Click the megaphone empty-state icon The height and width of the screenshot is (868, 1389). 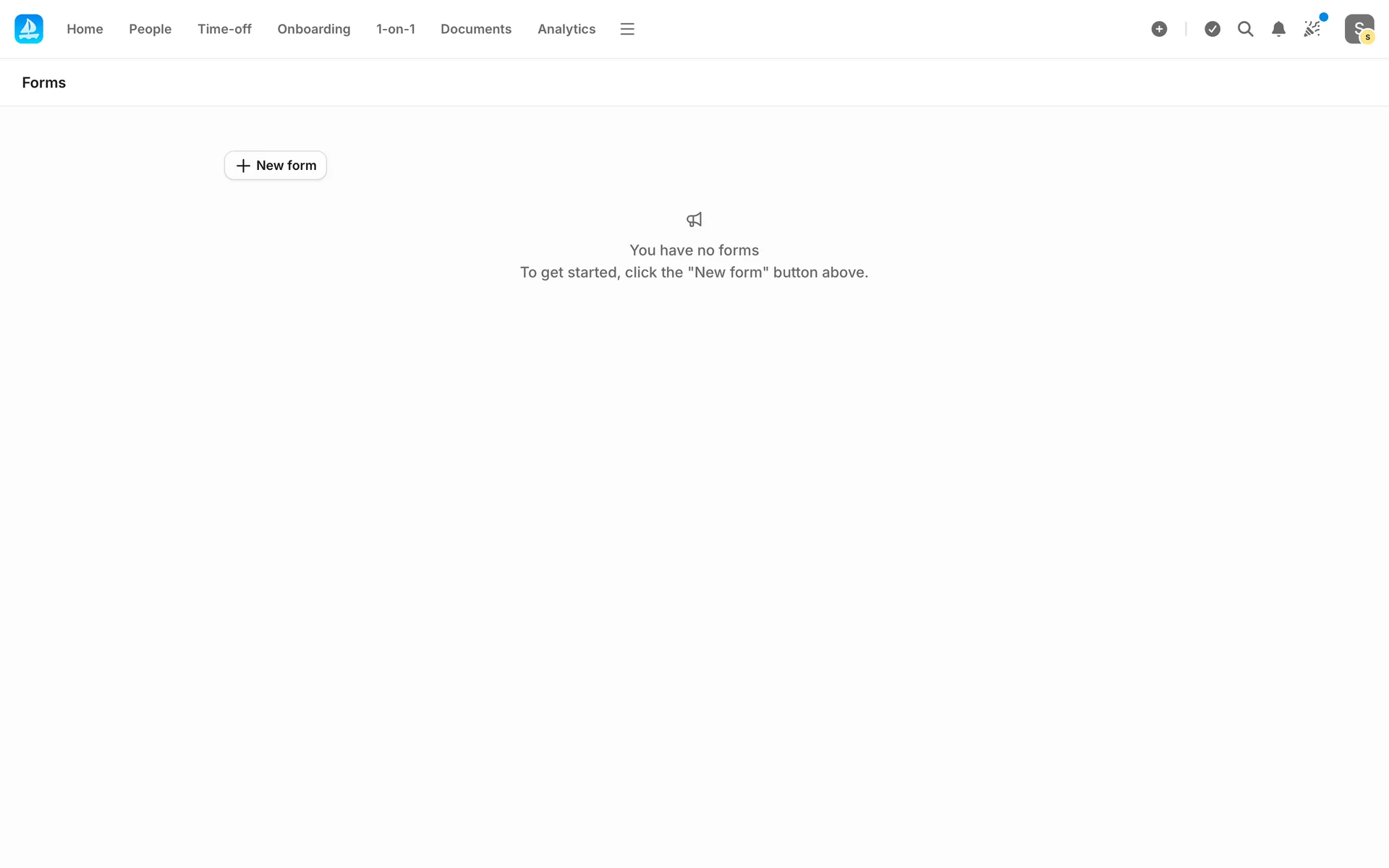[694, 219]
